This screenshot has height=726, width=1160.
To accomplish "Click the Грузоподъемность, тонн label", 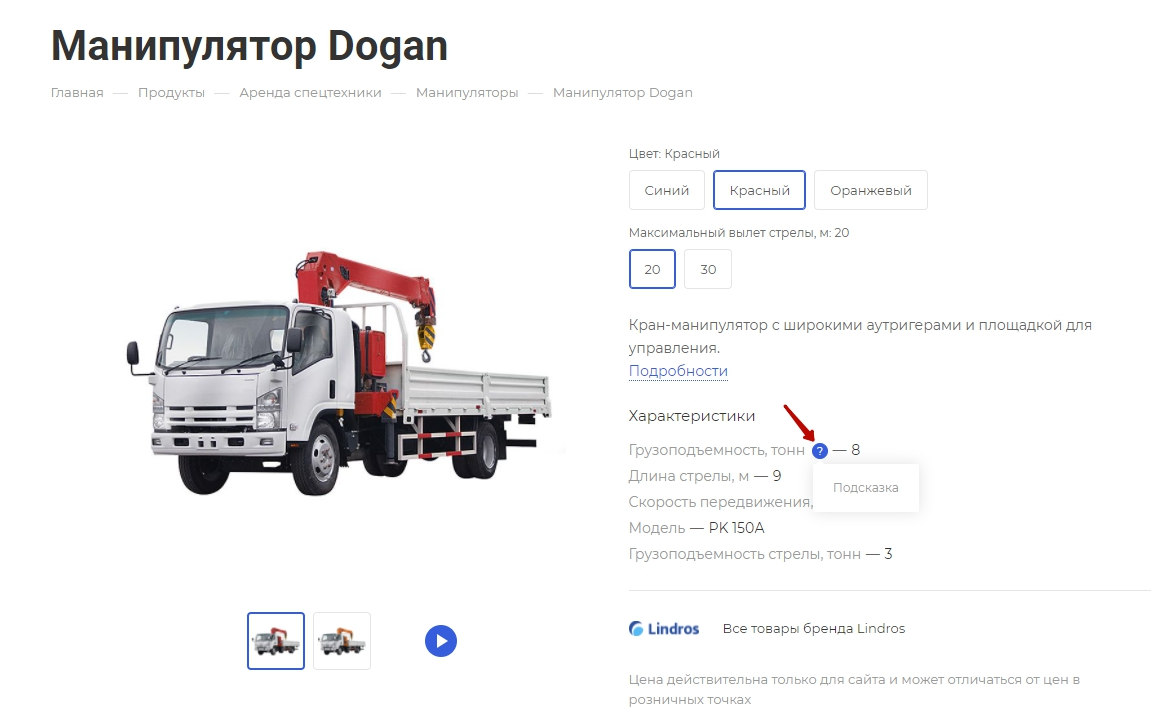I will point(716,450).
